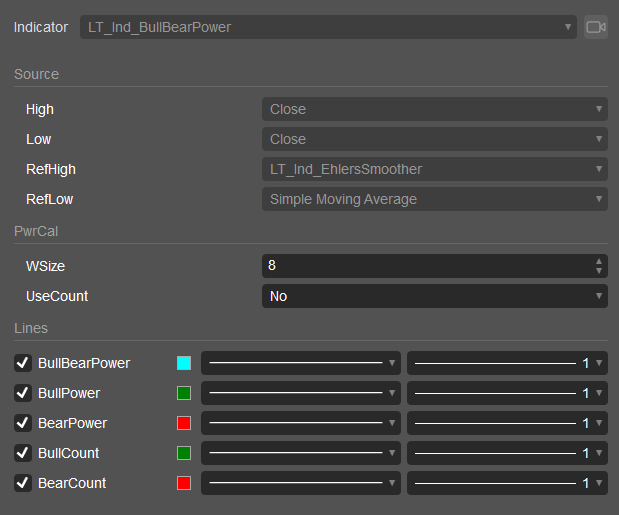Open the Indicator LT_Ind_BullBearPower dropdown
The width and height of the screenshot is (619, 515).
click(328, 27)
